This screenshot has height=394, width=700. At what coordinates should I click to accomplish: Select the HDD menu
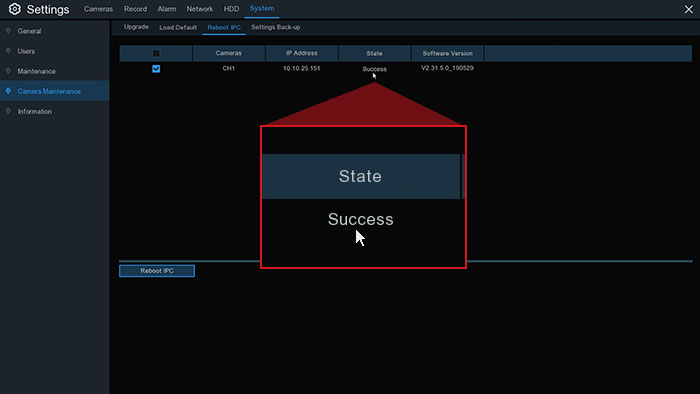[x=231, y=9]
